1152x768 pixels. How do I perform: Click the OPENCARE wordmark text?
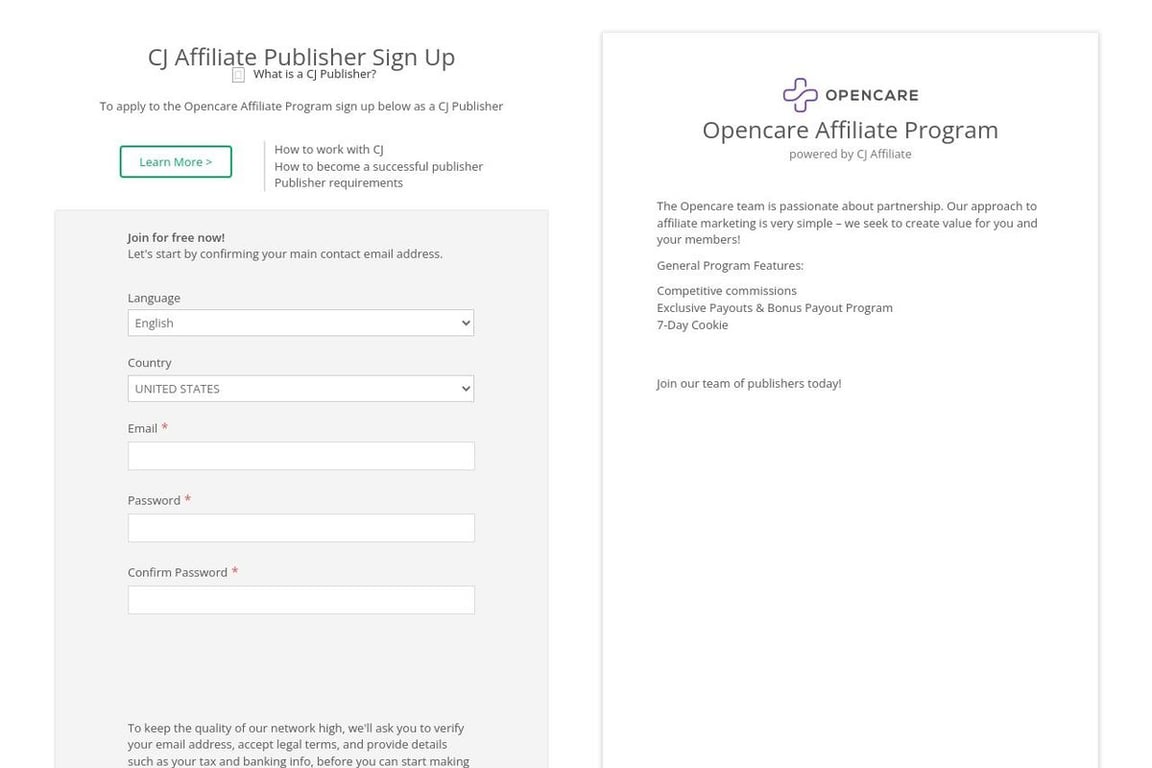(x=871, y=95)
